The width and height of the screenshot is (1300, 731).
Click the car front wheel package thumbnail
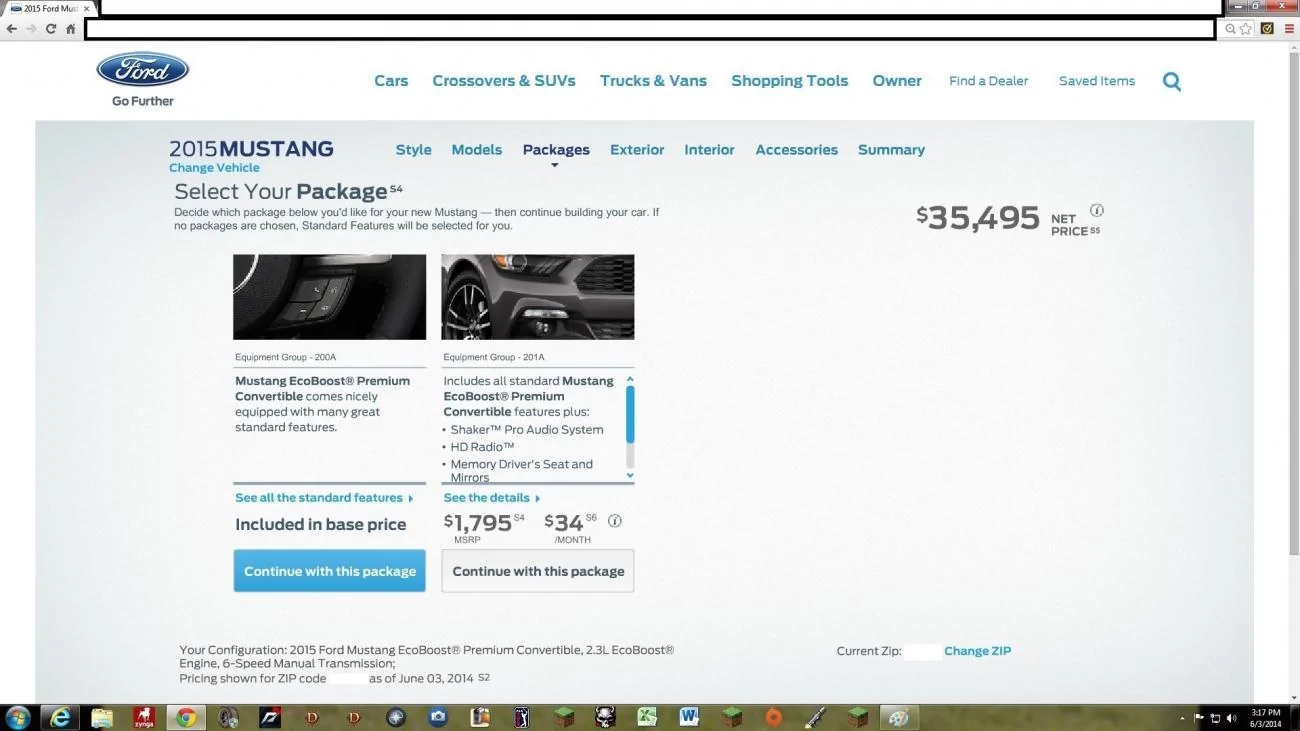tap(538, 297)
